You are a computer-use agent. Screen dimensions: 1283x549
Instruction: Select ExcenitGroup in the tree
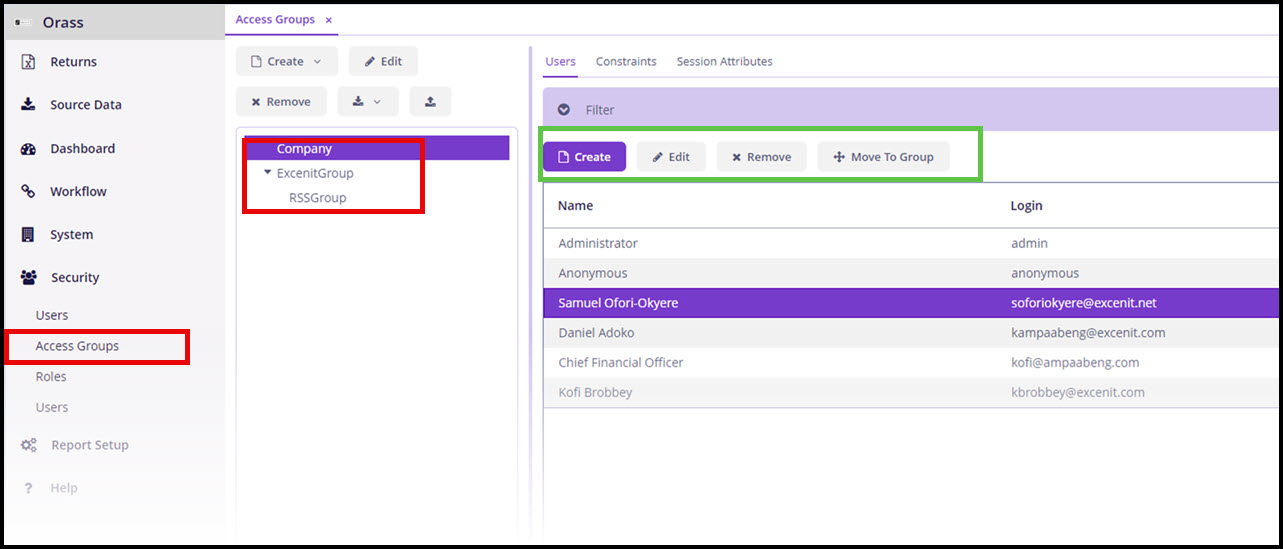click(x=315, y=173)
